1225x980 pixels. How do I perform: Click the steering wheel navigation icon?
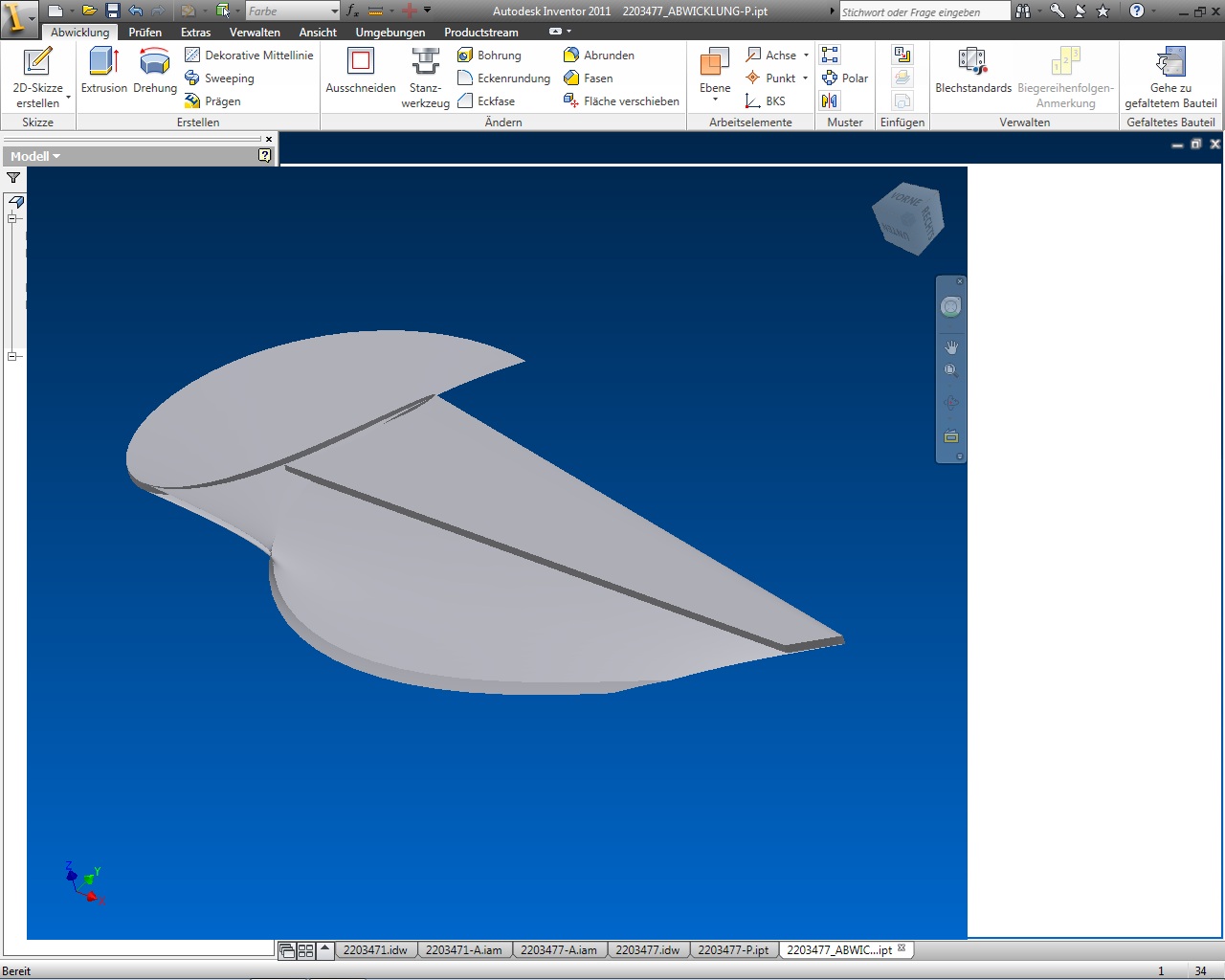click(x=950, y=306)
